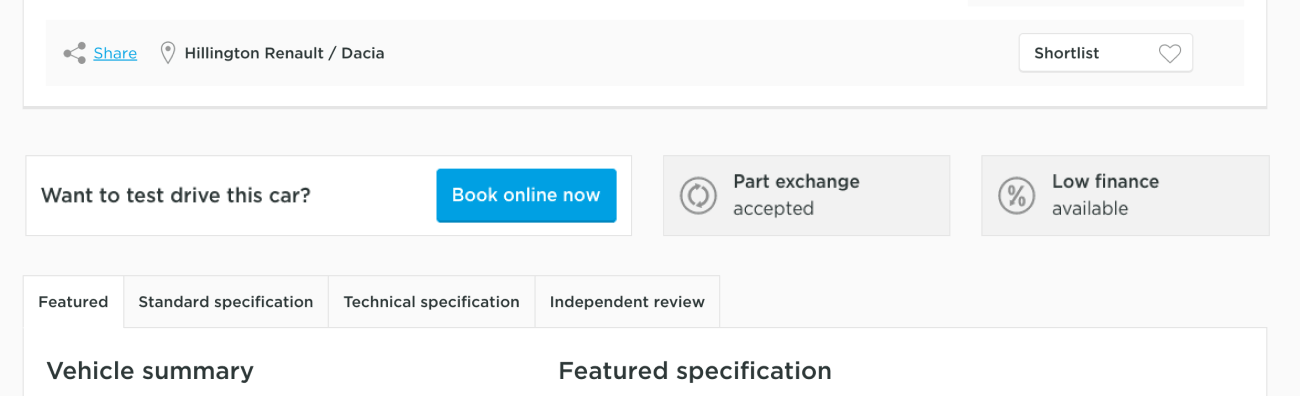
Task: Click the Featured specification heading
Action: pyautogui.click(x=695, y=371)
